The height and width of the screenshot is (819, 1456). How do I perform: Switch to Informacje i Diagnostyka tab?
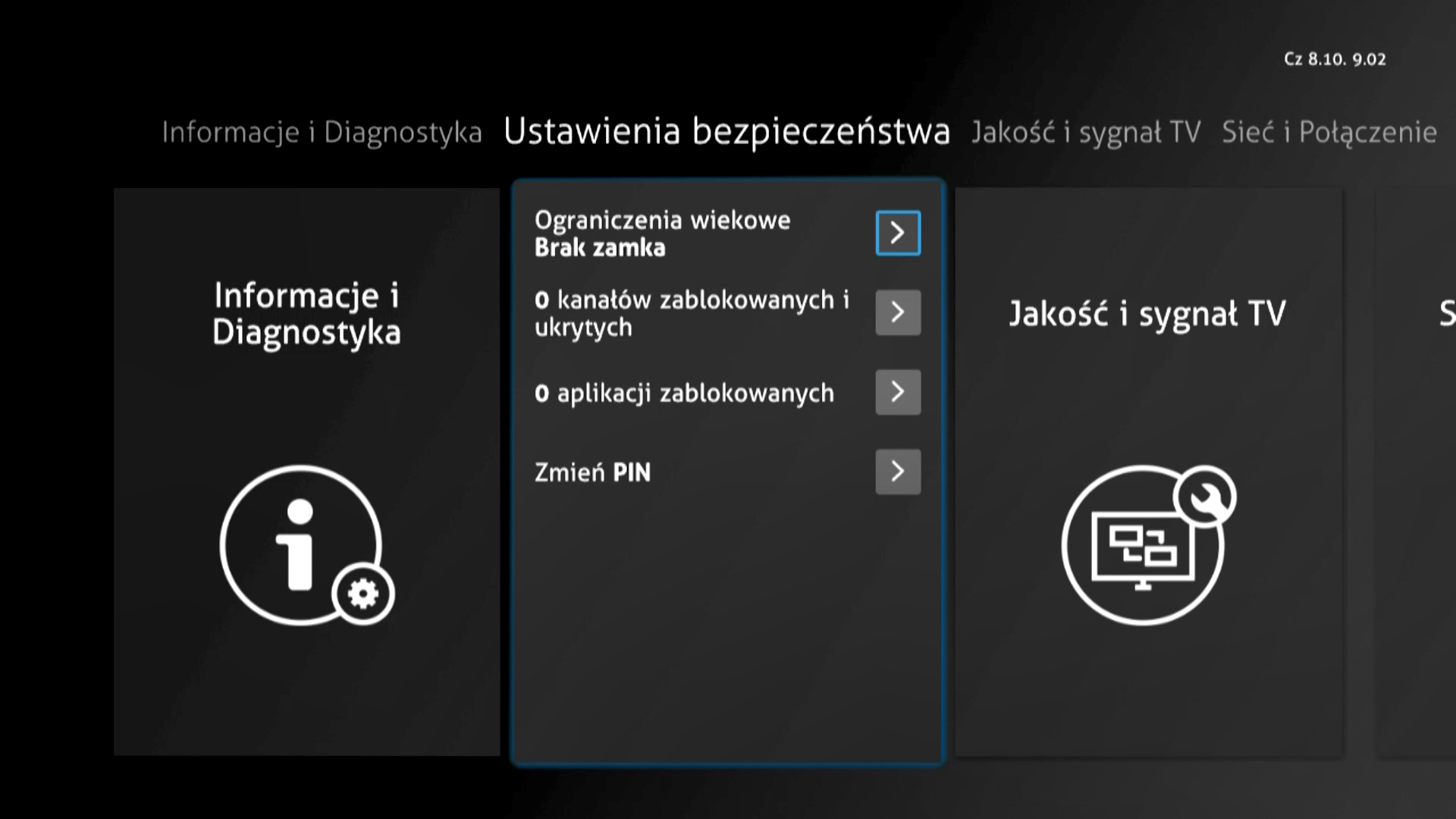pos(322,132)
